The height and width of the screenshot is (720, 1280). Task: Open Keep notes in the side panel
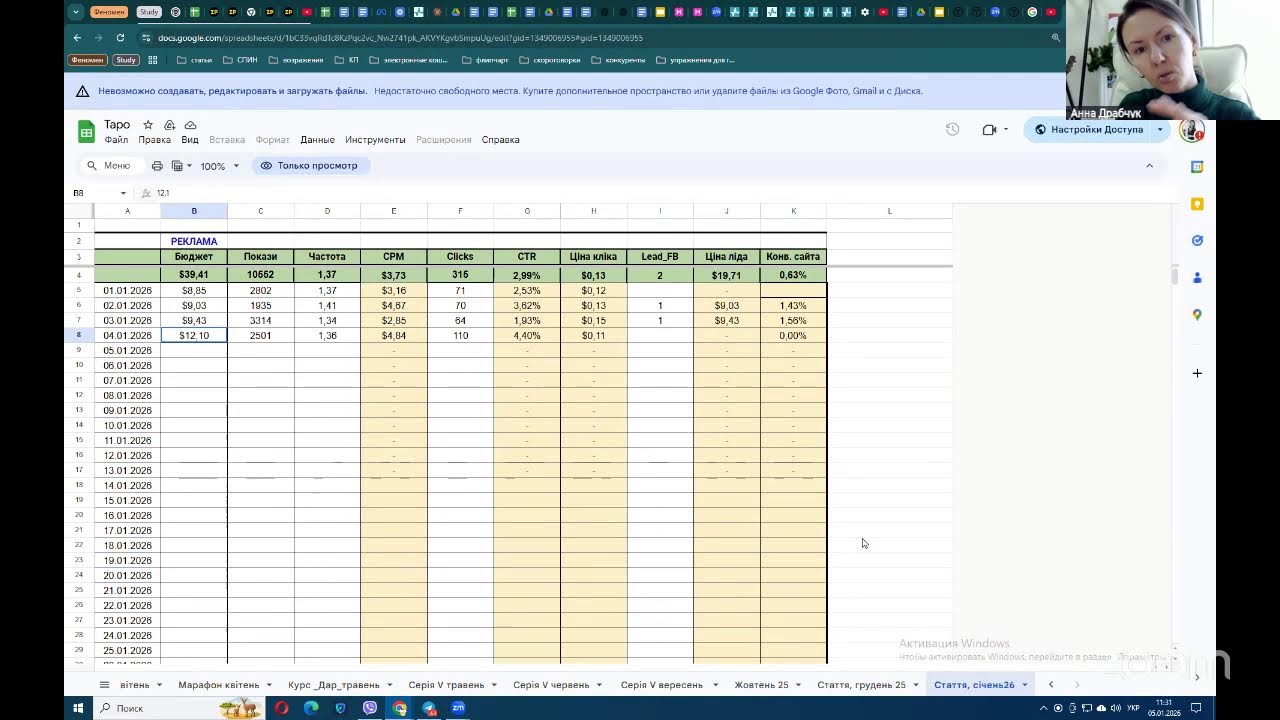click(x=1197, y=204)
